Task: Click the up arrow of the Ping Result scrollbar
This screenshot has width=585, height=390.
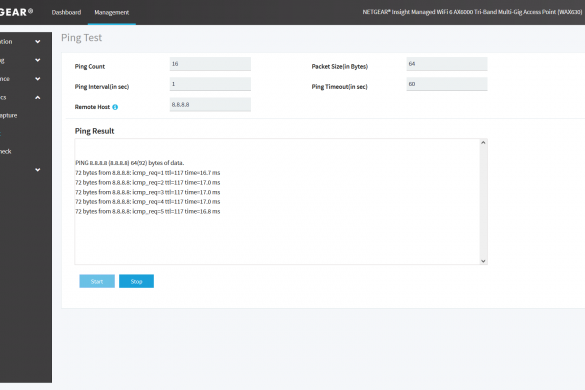Action: point(483,143)
